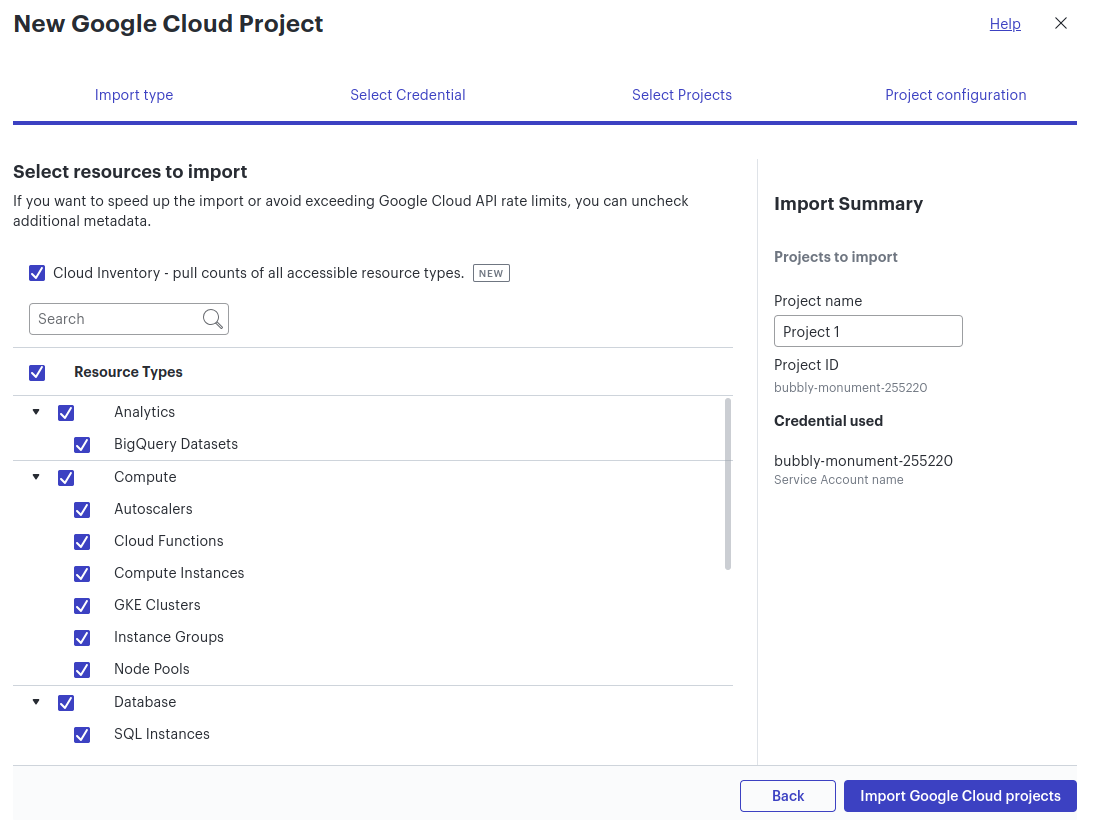
Task: Uncheck the Cloud Inventory checkbox
Action: (x=37, y=273)
